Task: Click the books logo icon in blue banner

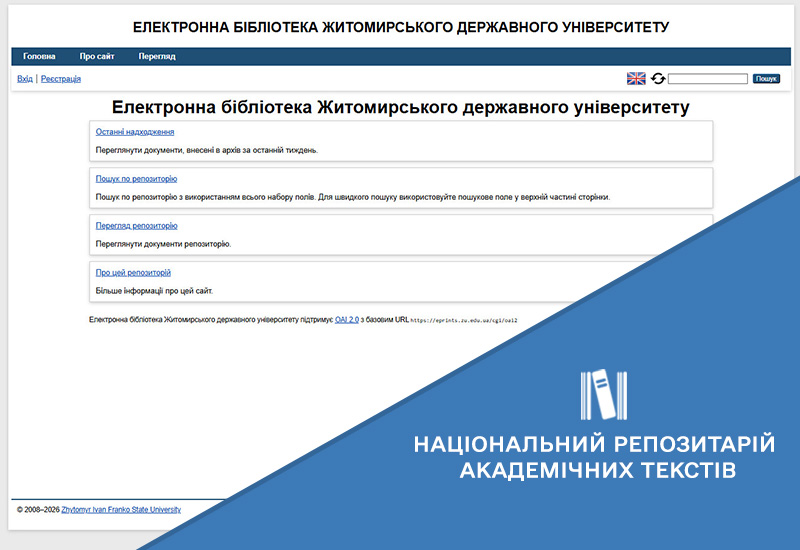Action: pos(604,394)
